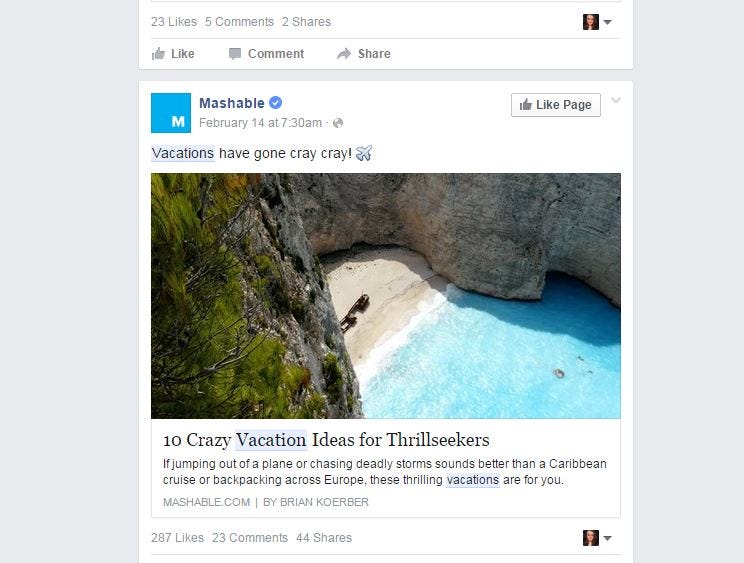Viewport: 744px width, 563px height.
Task: Open the February 14 at 7:30am timestamp
Action: (x=260, y=123)
